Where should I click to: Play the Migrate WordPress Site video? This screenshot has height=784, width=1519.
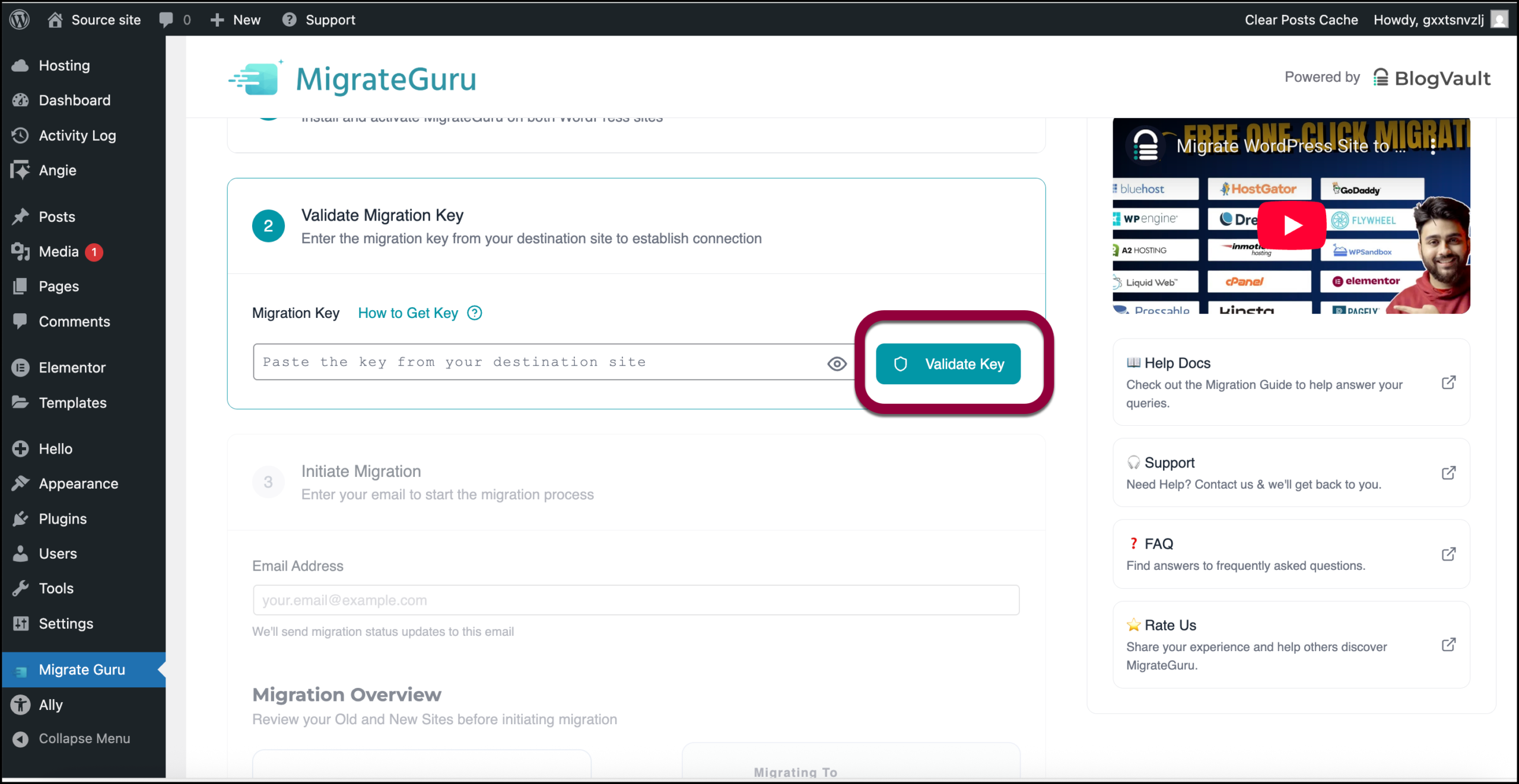(1292, 225)
